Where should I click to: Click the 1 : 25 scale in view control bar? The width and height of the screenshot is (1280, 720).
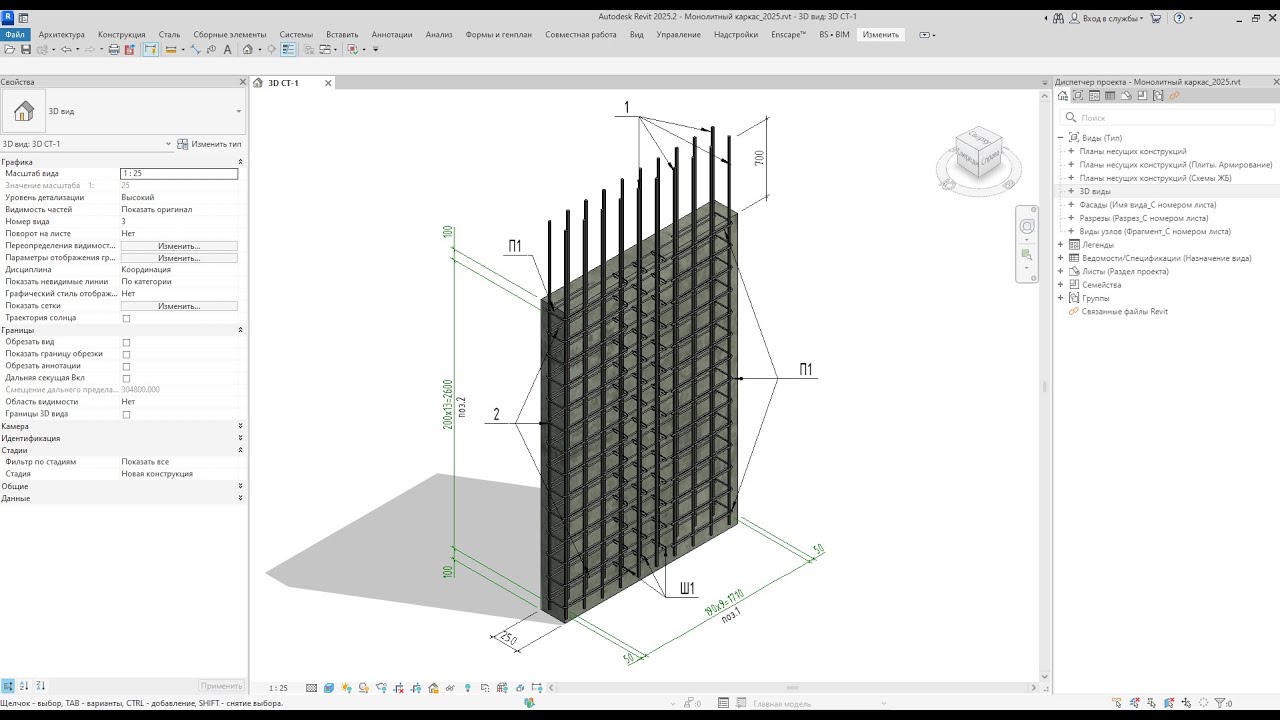click(x=278, y=688)
